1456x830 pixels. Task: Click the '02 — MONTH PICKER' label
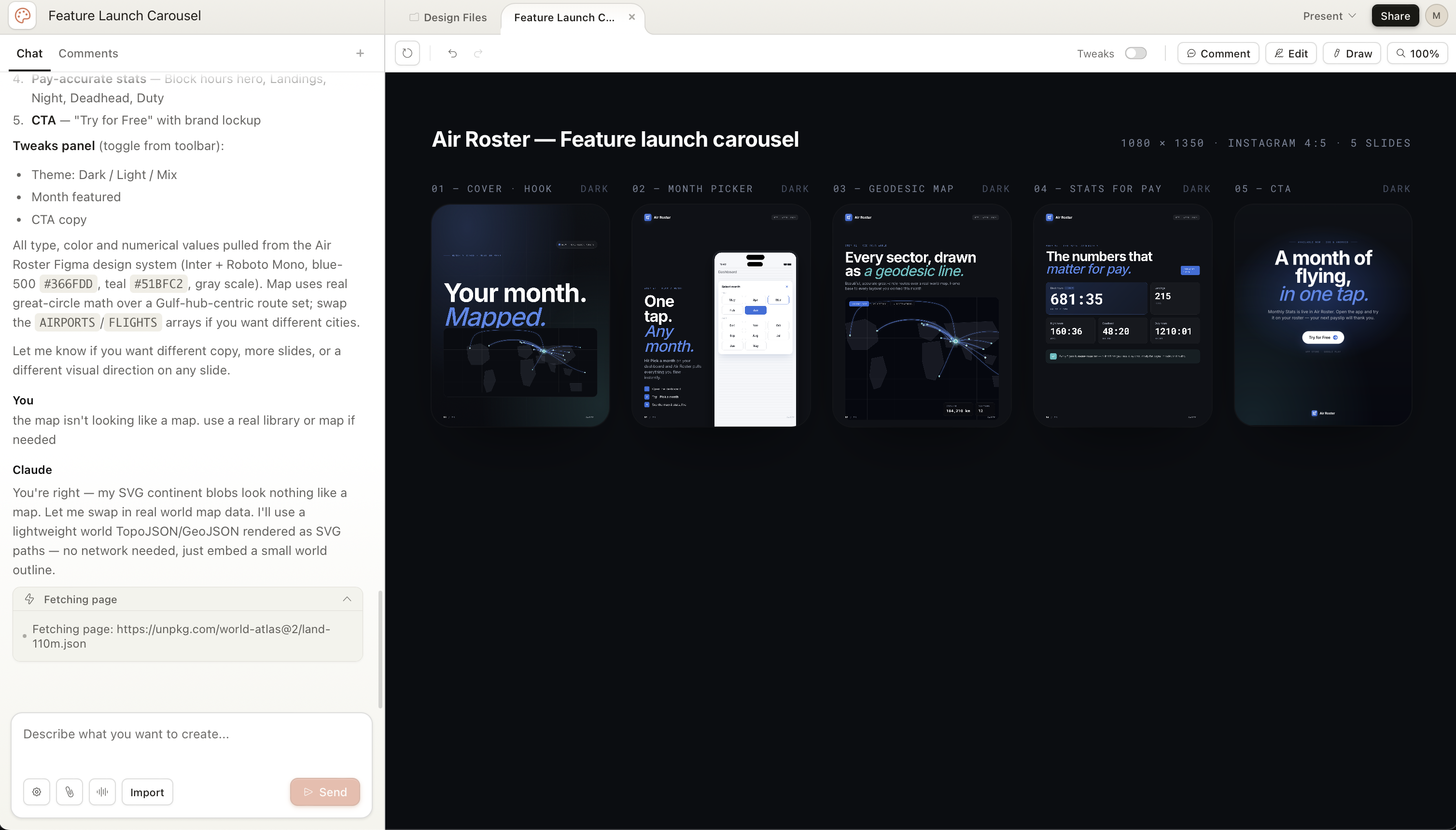[692, 189]
